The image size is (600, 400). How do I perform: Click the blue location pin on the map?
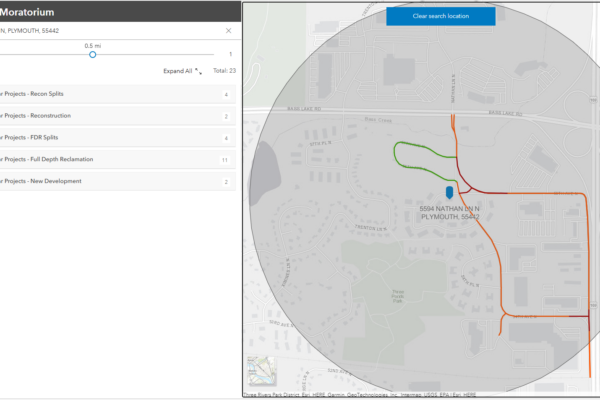coord(450,192)
